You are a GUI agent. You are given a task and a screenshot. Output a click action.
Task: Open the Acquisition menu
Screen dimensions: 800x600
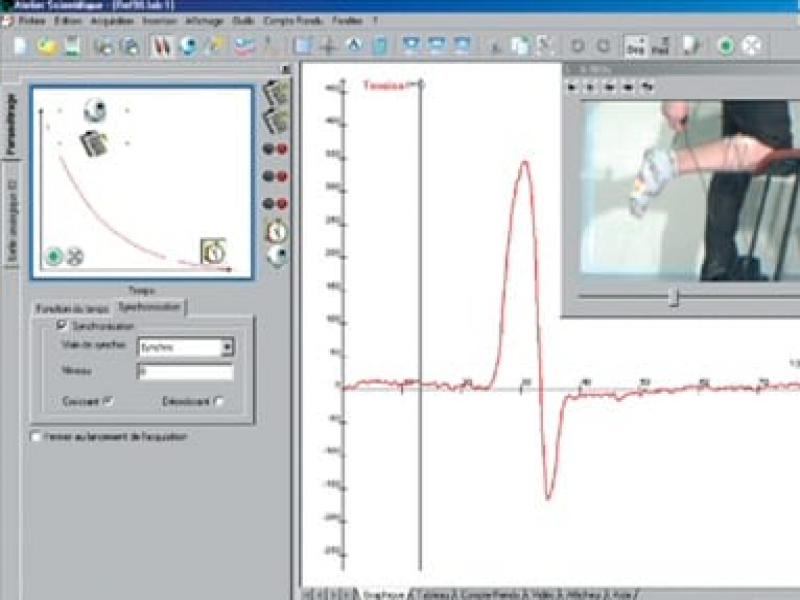pyautogui.click(x=110, y=20)
